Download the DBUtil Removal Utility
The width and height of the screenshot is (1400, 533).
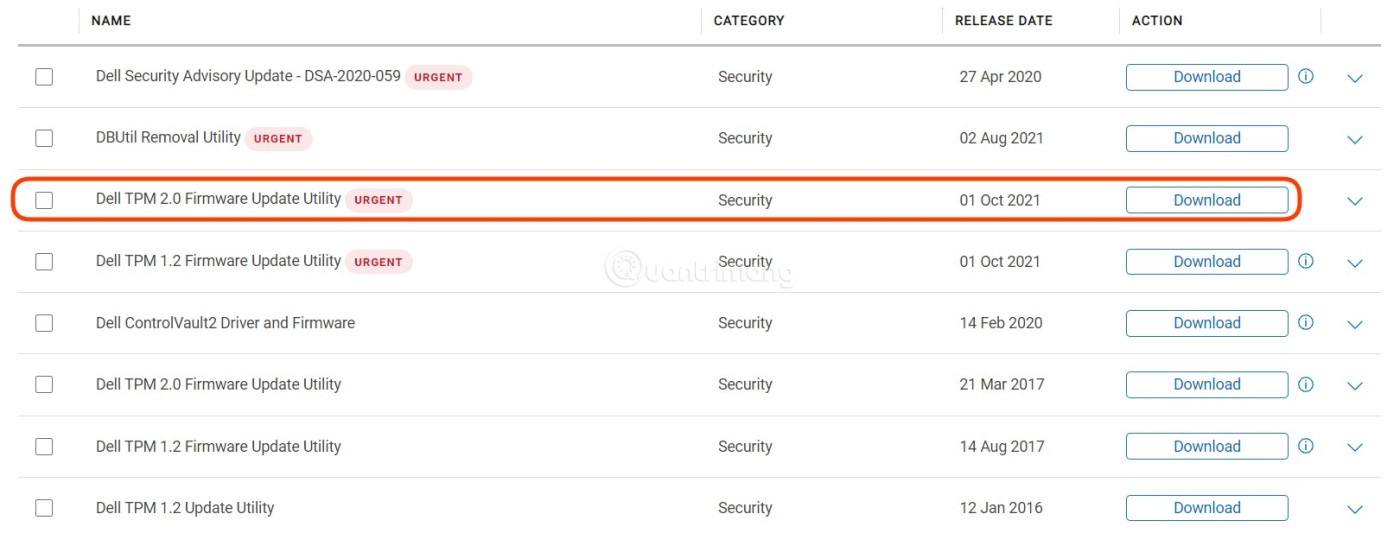click(x=1206, y=138)
